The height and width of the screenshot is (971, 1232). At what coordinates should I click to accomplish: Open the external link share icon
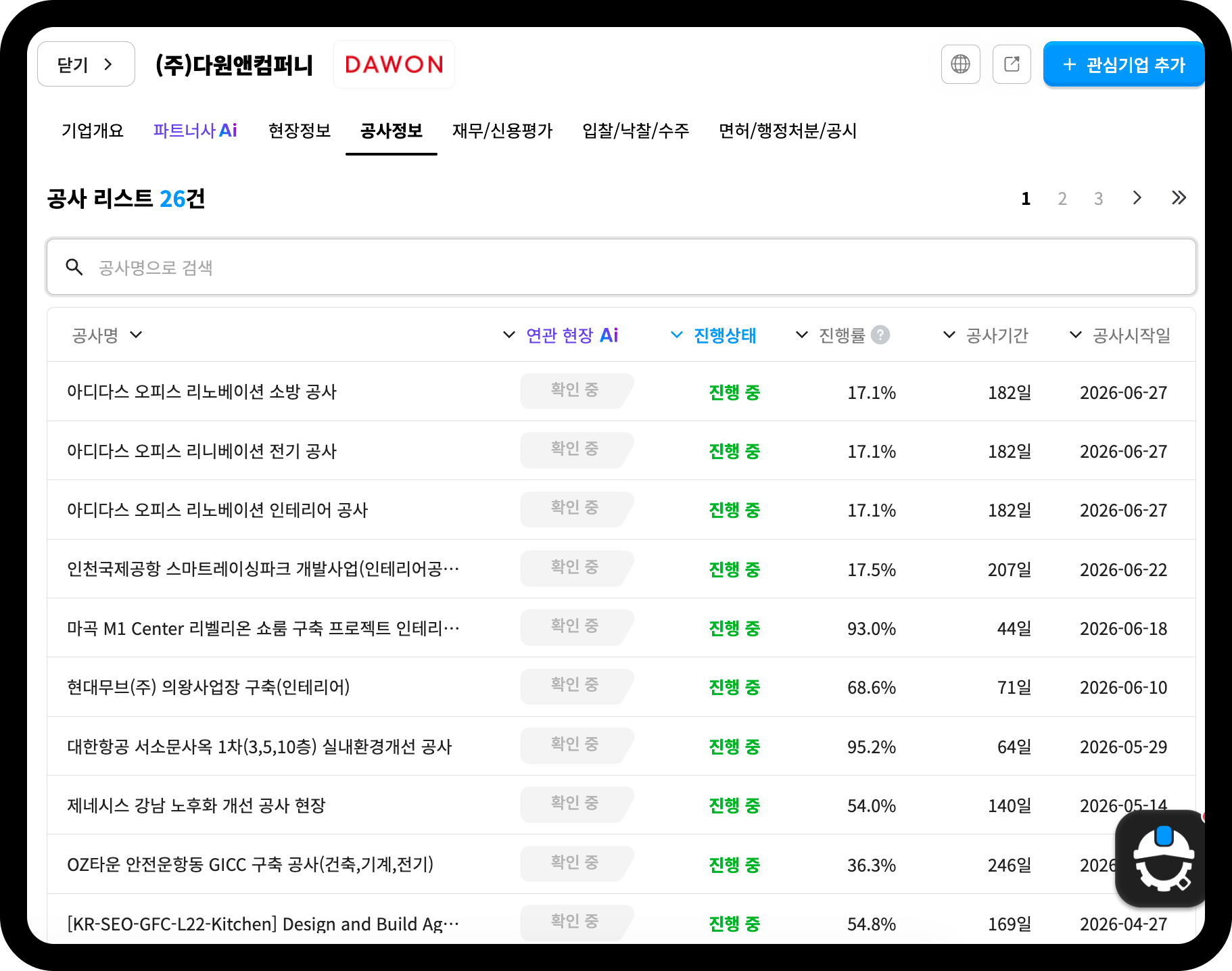point(1012,64)
